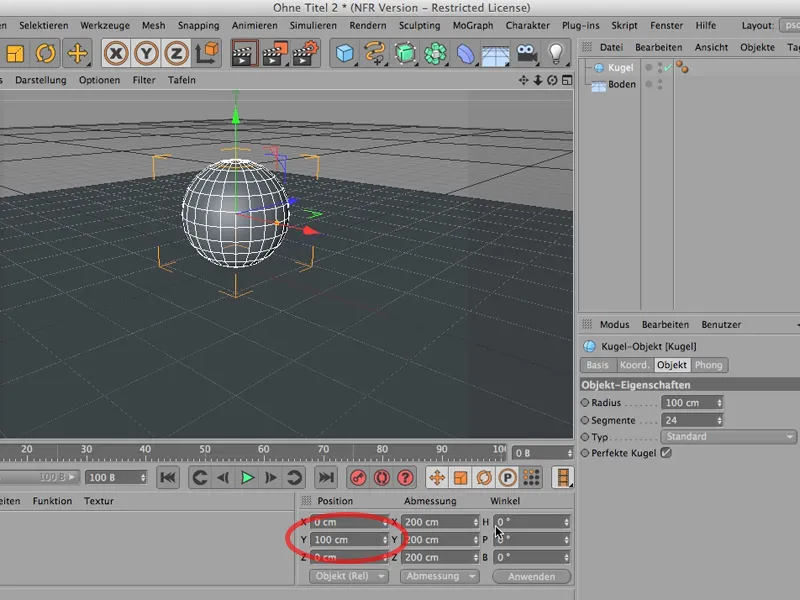The height and width of the screenshot is (600, 800).
Task: Open the spline pen tool icon
Action: click(374, 53)
